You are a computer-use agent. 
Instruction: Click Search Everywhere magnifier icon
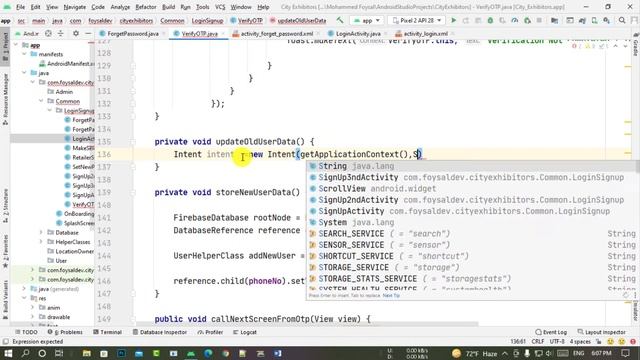(622, 20)
